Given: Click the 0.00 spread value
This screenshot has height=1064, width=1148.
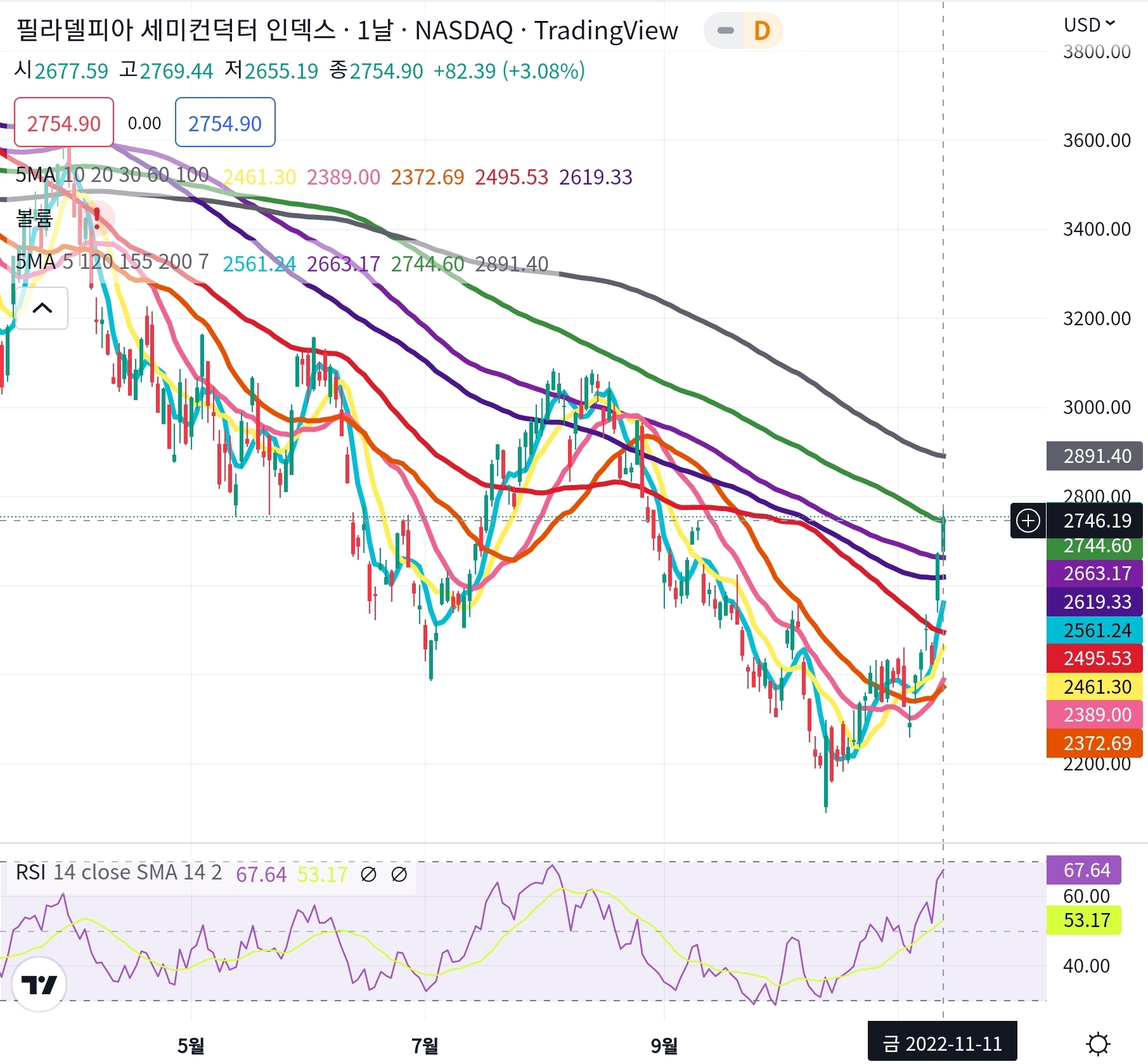Looking at the screenshot, I should (145, 123).
